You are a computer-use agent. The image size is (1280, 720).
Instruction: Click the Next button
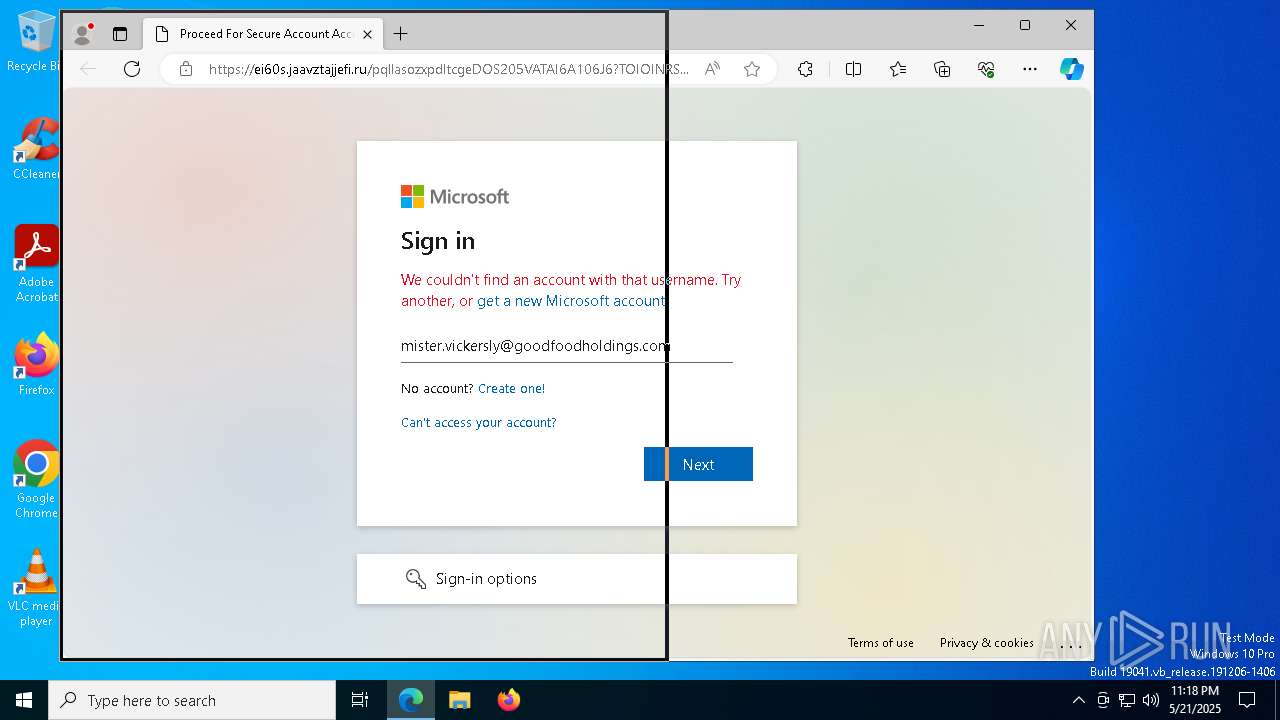[x=698, y=464]
